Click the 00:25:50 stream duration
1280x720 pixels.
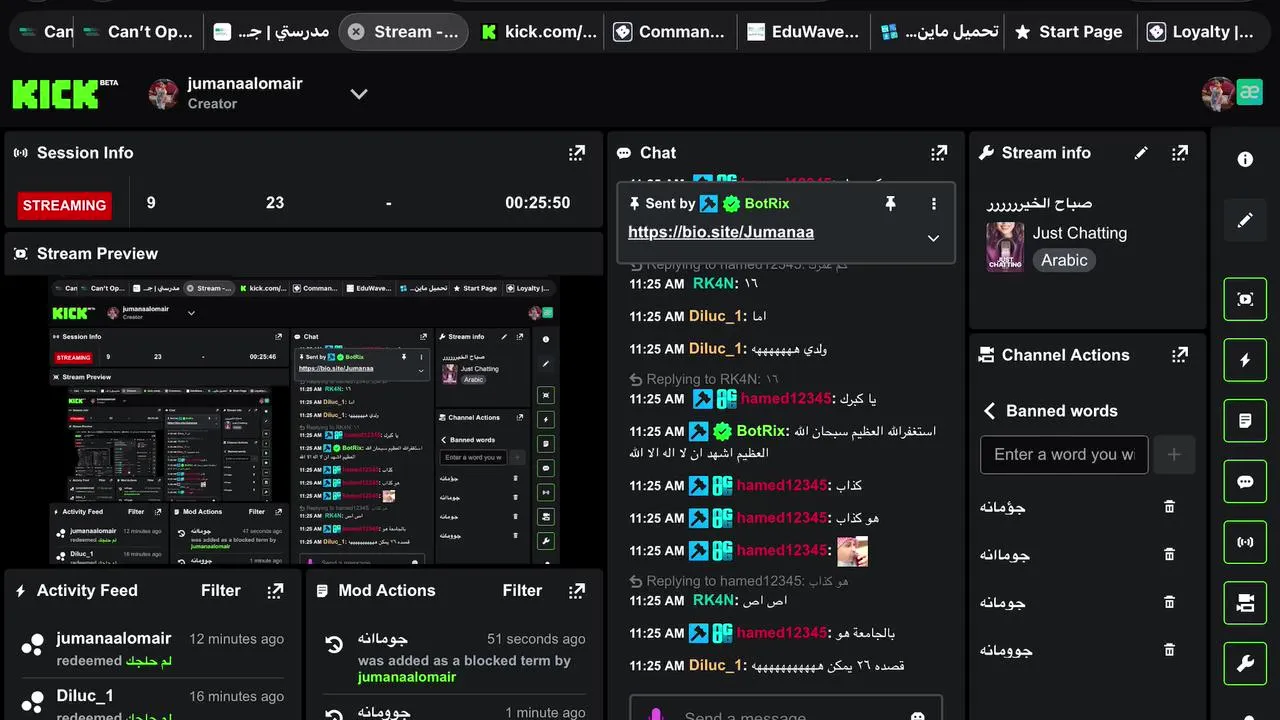click(x=537, y=203)
